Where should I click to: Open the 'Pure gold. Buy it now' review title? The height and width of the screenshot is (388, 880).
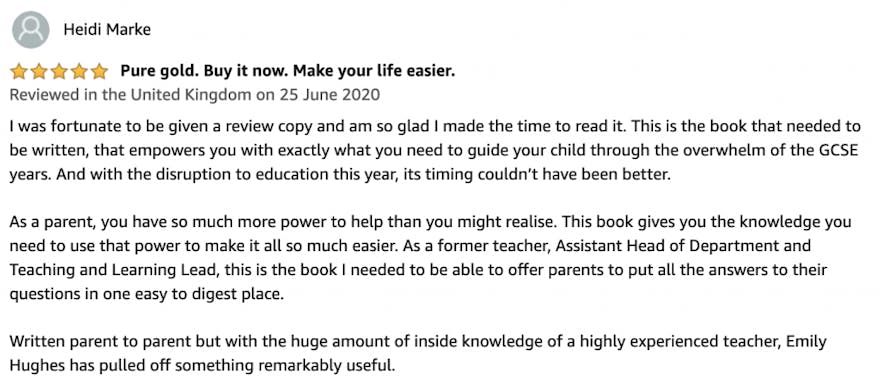tap(287, 71)
